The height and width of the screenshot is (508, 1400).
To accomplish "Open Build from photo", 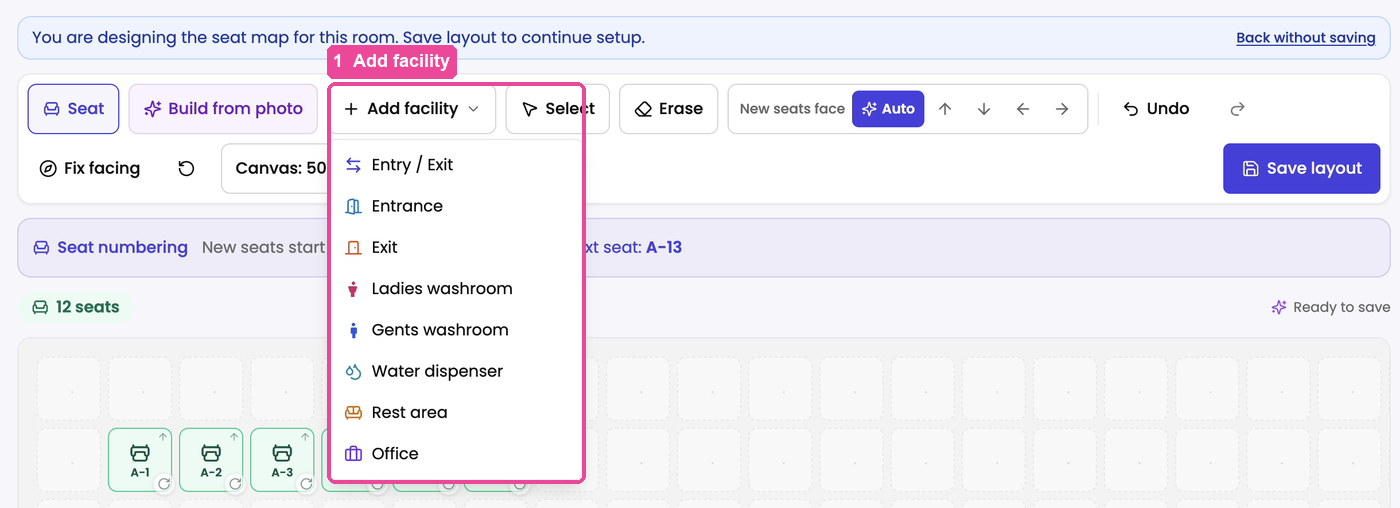I will pyautogui.click(x=223, y=109).
